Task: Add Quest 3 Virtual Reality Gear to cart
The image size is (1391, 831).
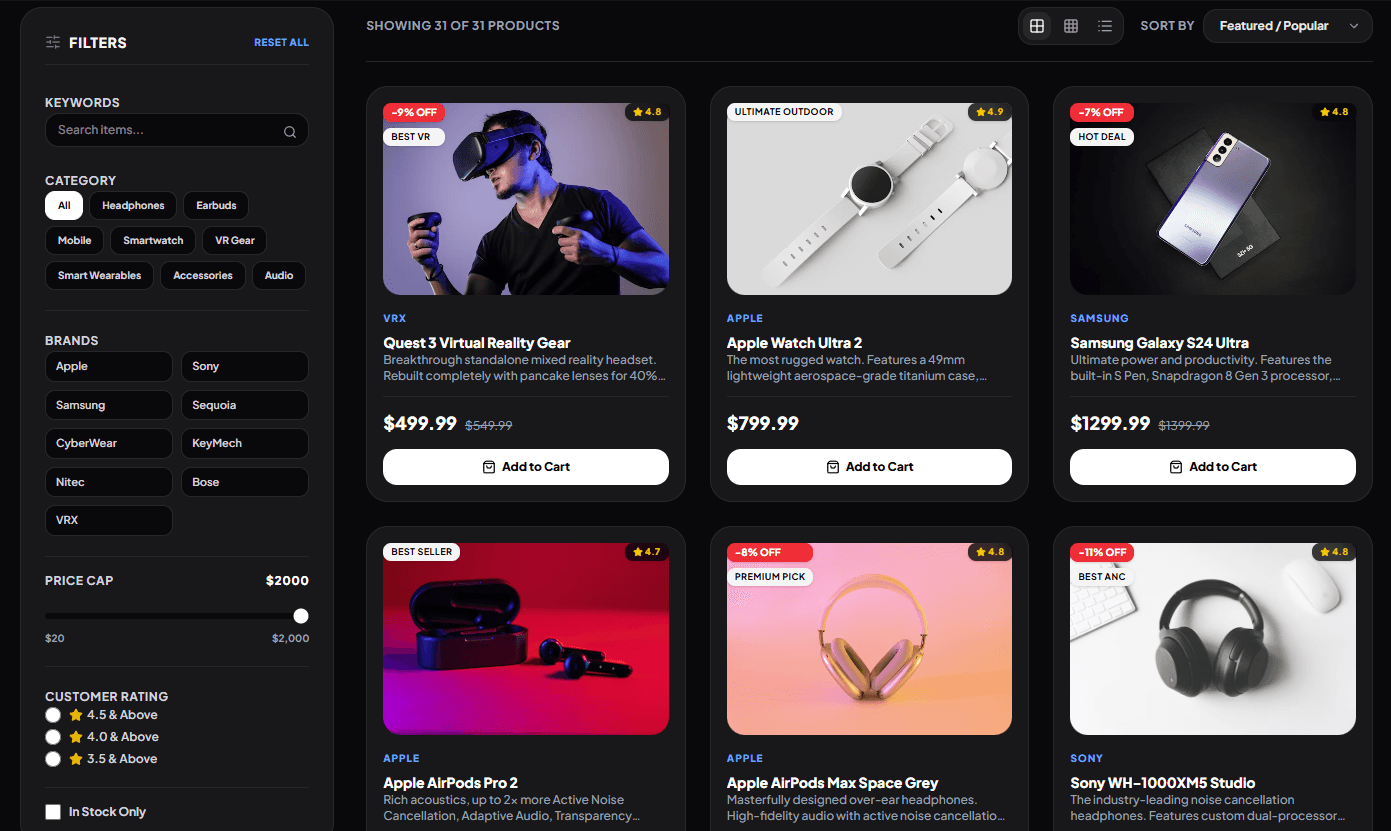Action: tap(526, 467)
